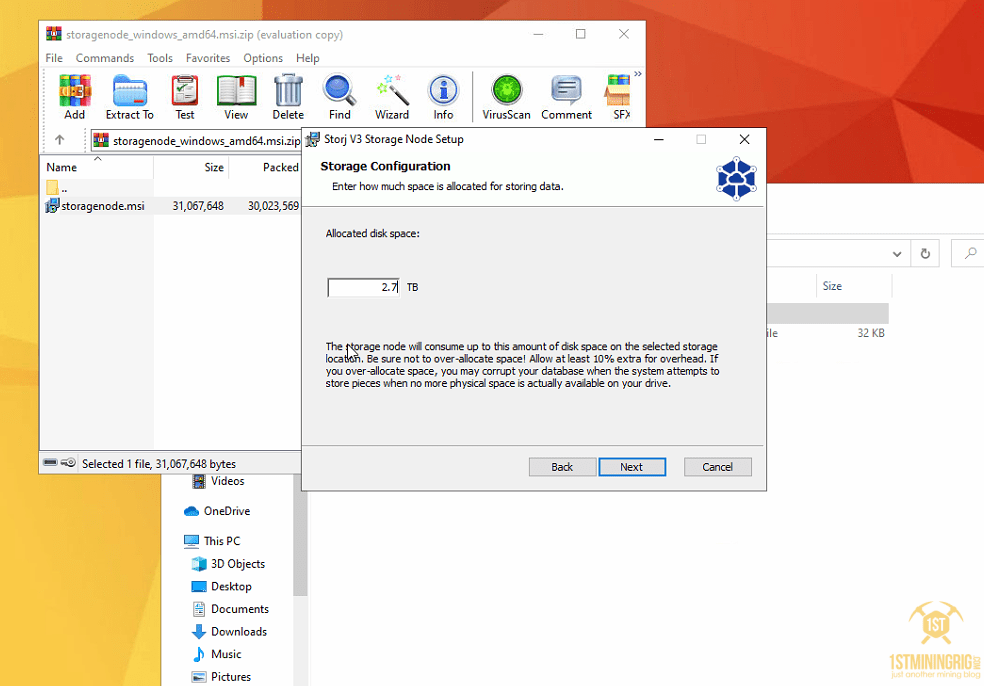Open the Options menu
Image resolution: width=984 pixels, height=686 pixels.
click(263, 58)
